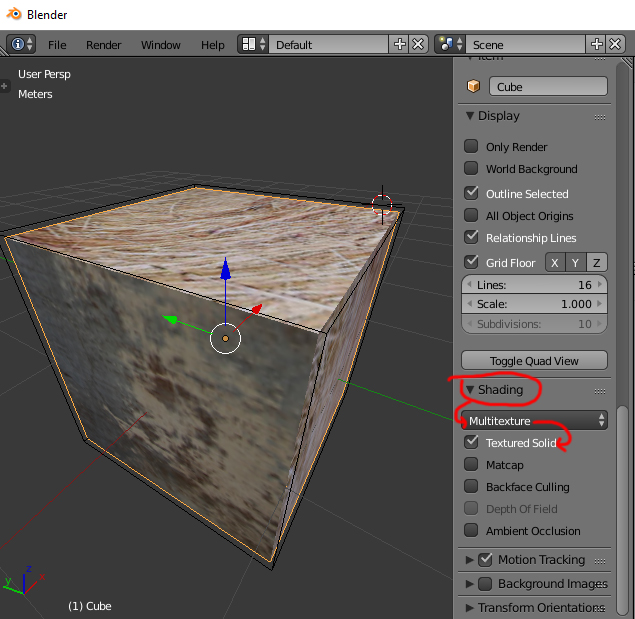Click the blue Z-axis manipulator arrow
The image size is (635, 619).
coord(226,269)
